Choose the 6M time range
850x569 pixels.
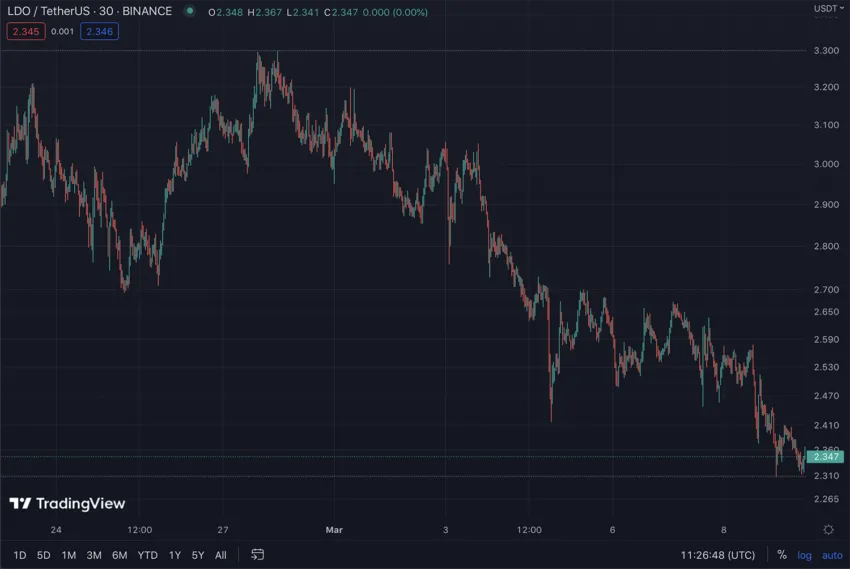(x=119, y=555)
